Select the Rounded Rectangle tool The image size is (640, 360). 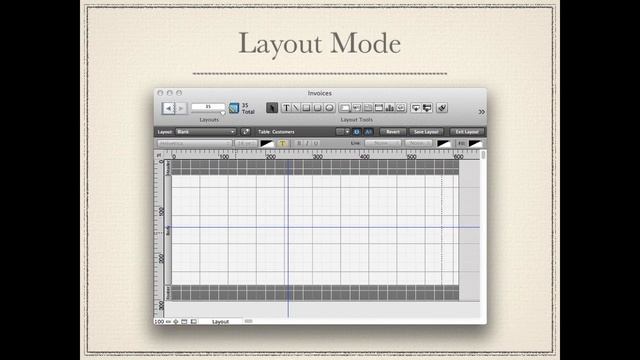317,108
